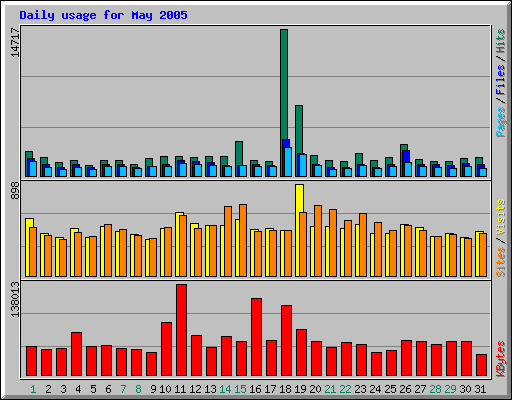Click the red KBytes bar for day 4
Viewport: 512px width, 400px height.
pos(76,354)
